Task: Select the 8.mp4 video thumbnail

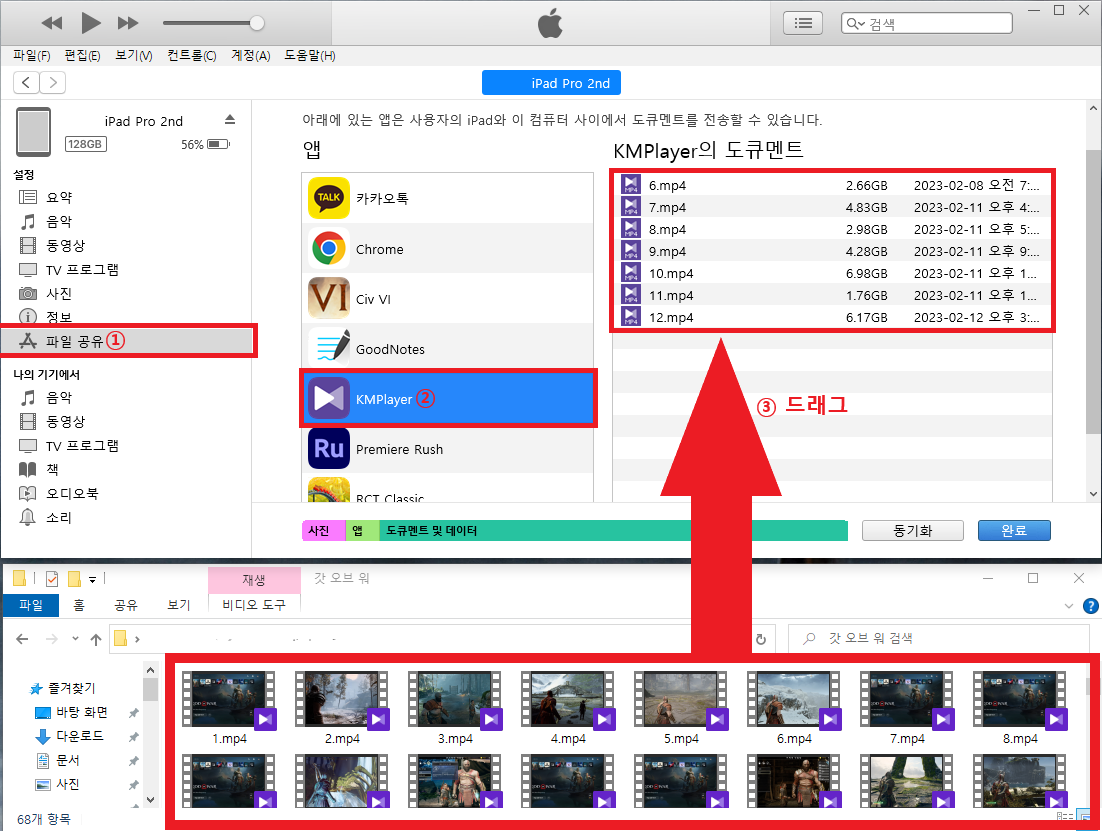Action: [1020, 701]
